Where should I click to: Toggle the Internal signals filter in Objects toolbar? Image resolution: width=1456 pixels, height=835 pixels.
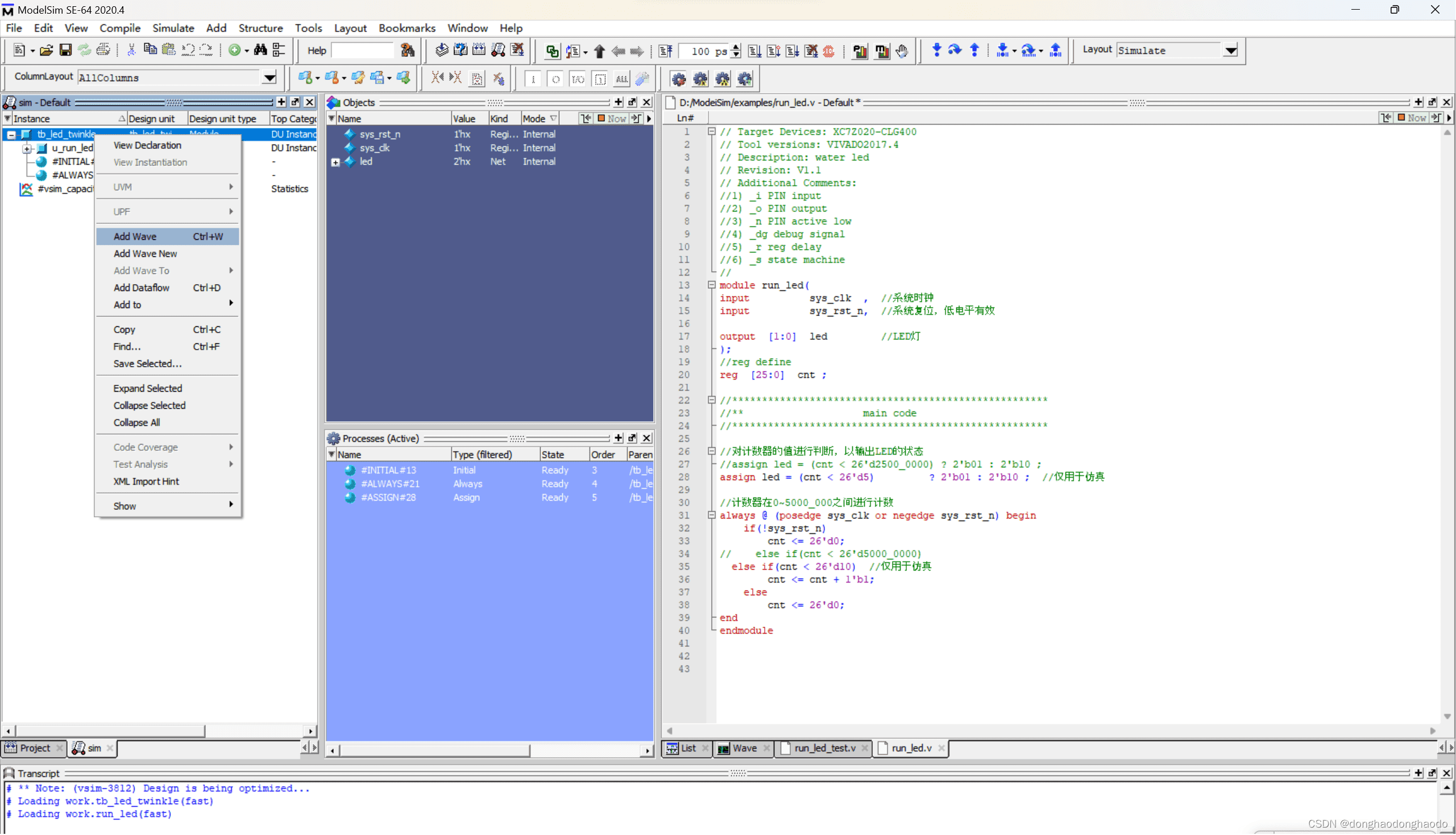[600, 79]
